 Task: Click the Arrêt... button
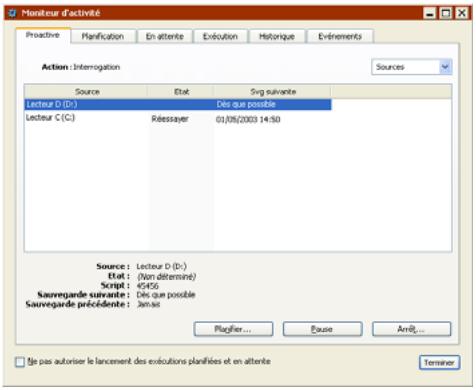412,329
